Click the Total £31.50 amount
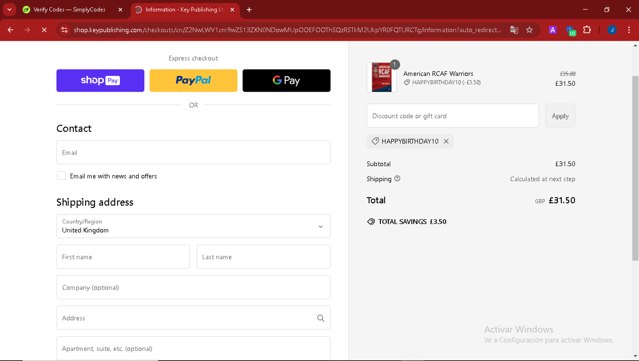This screenshot has height=361, width=639. coord(562,200)
